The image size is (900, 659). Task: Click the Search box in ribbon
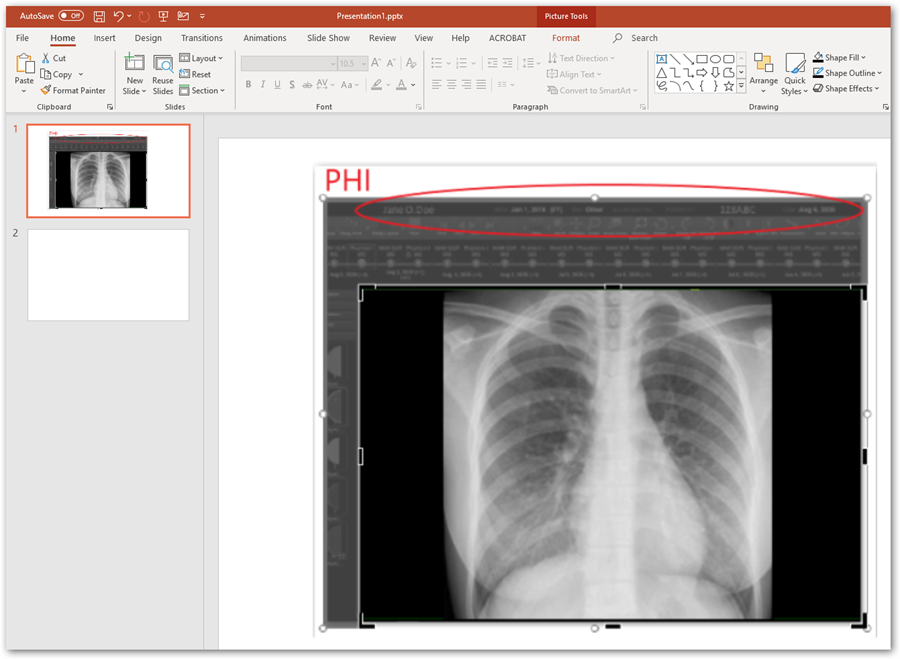[644, 38]
